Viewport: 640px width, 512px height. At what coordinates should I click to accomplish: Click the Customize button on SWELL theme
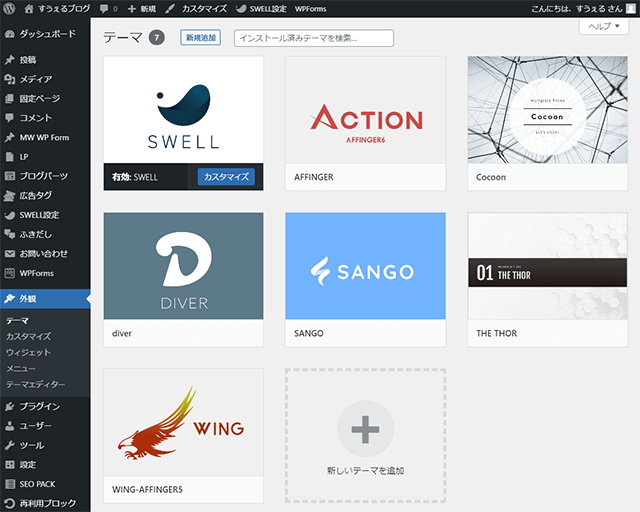click(x=226, y=177)
